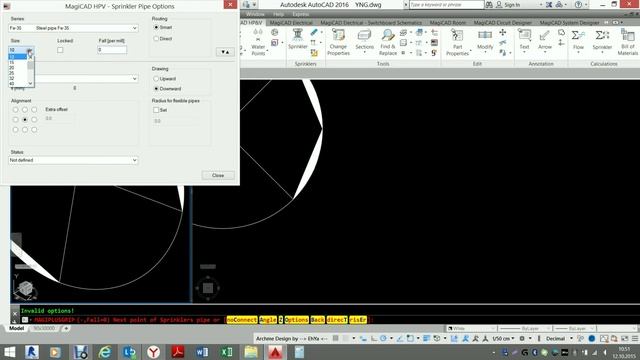Click the Options command option
Screen dimensions: 640x360
coord(296,320)
